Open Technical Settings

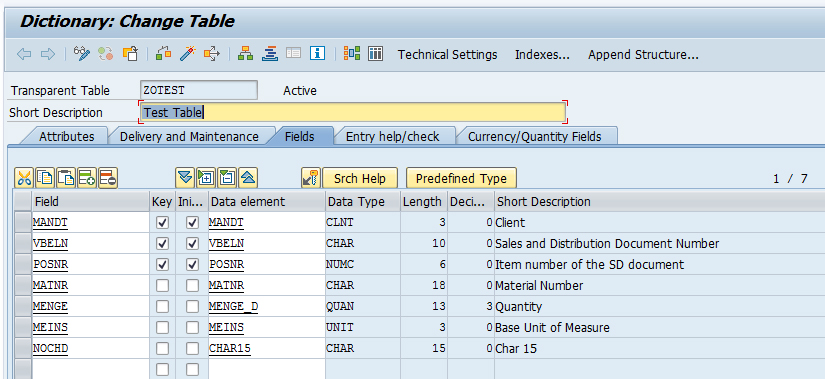click(x=447, y=55)
